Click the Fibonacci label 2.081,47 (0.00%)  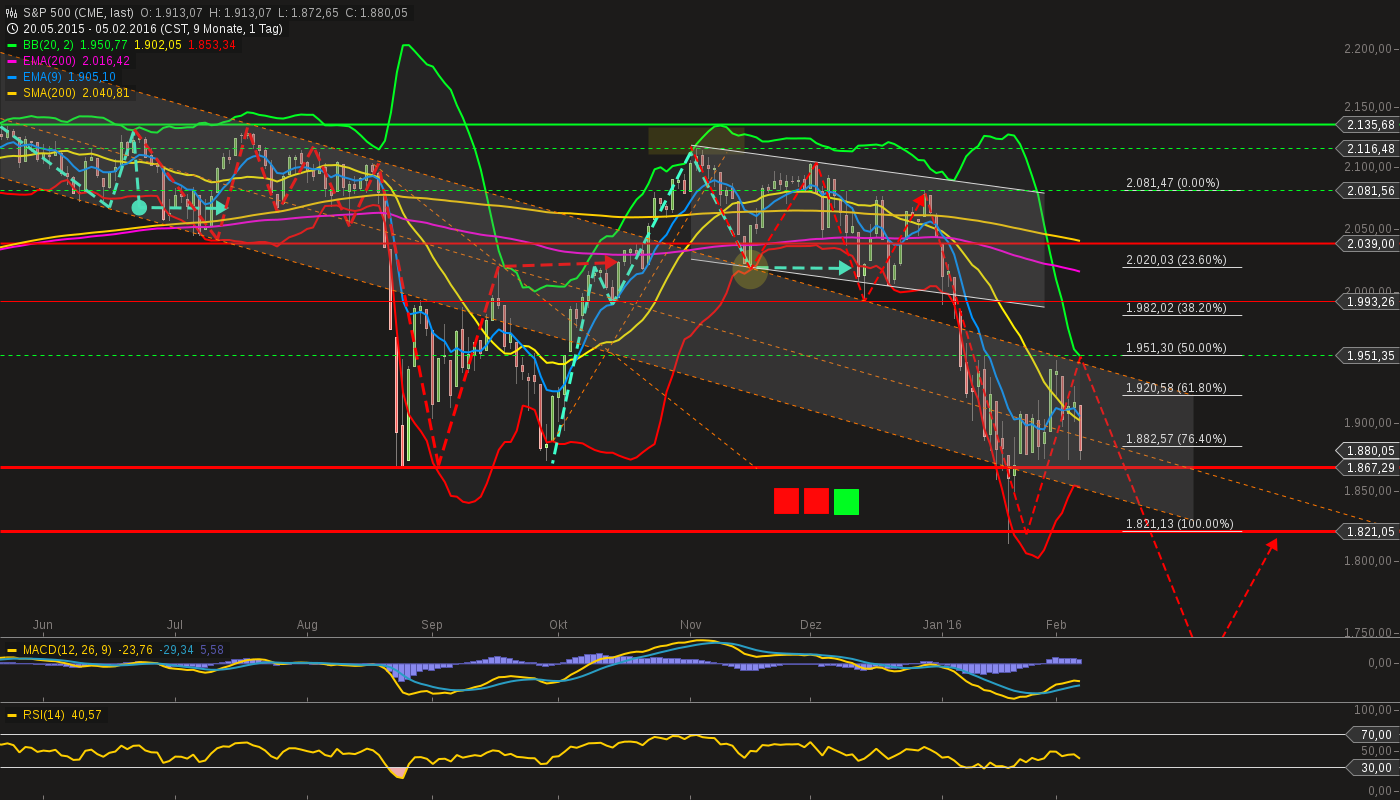point(1173,183)
